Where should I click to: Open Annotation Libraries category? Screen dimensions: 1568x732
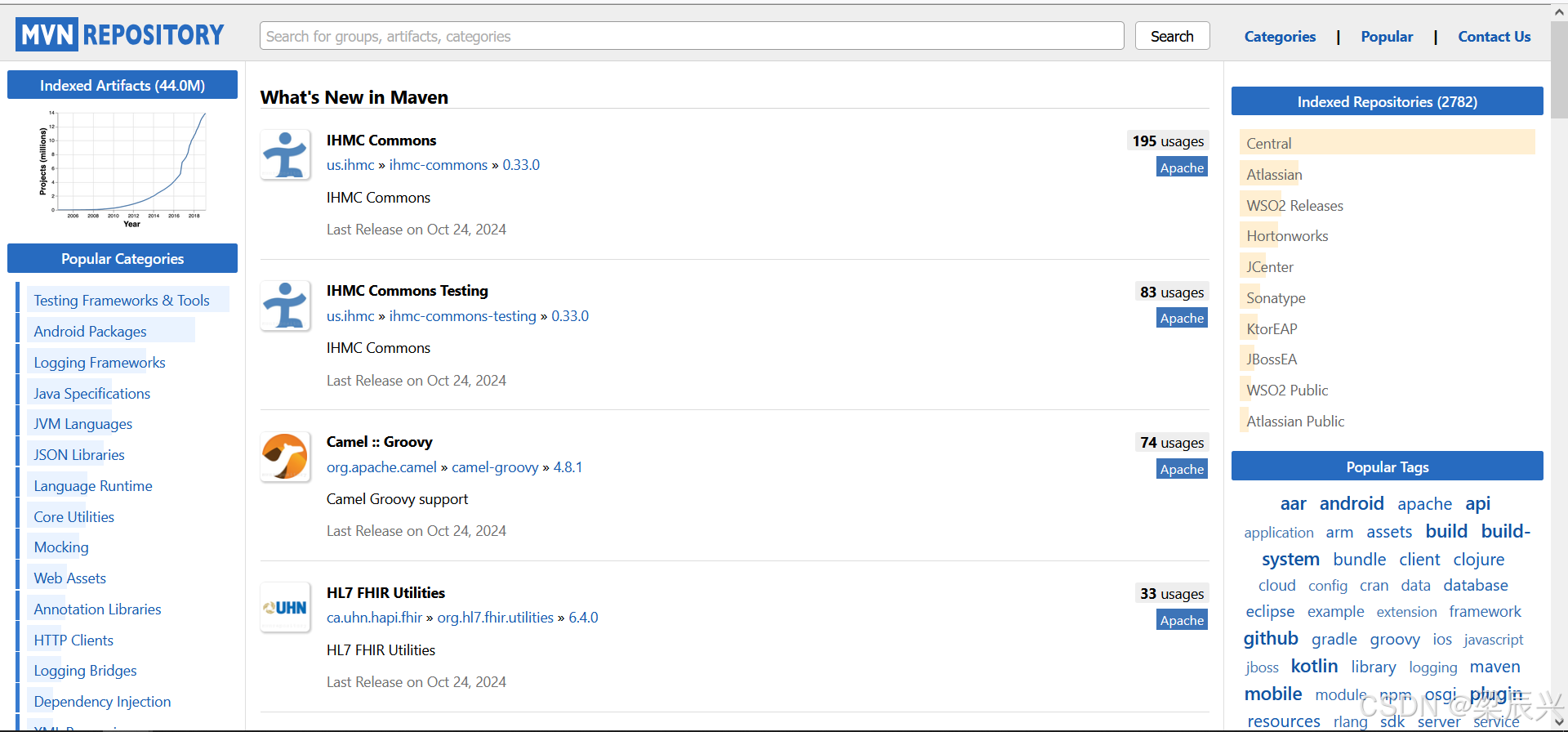[x=97, y=609]
